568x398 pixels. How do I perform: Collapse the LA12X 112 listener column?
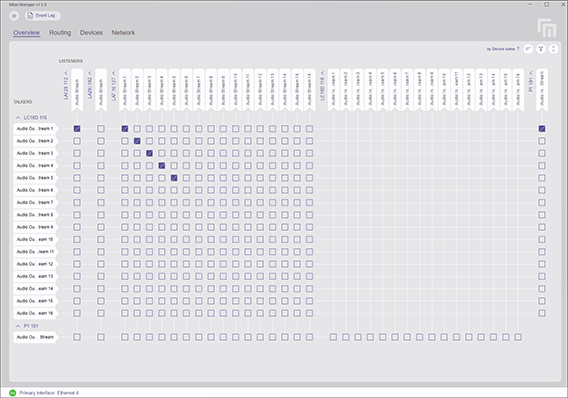pos(66,73)
